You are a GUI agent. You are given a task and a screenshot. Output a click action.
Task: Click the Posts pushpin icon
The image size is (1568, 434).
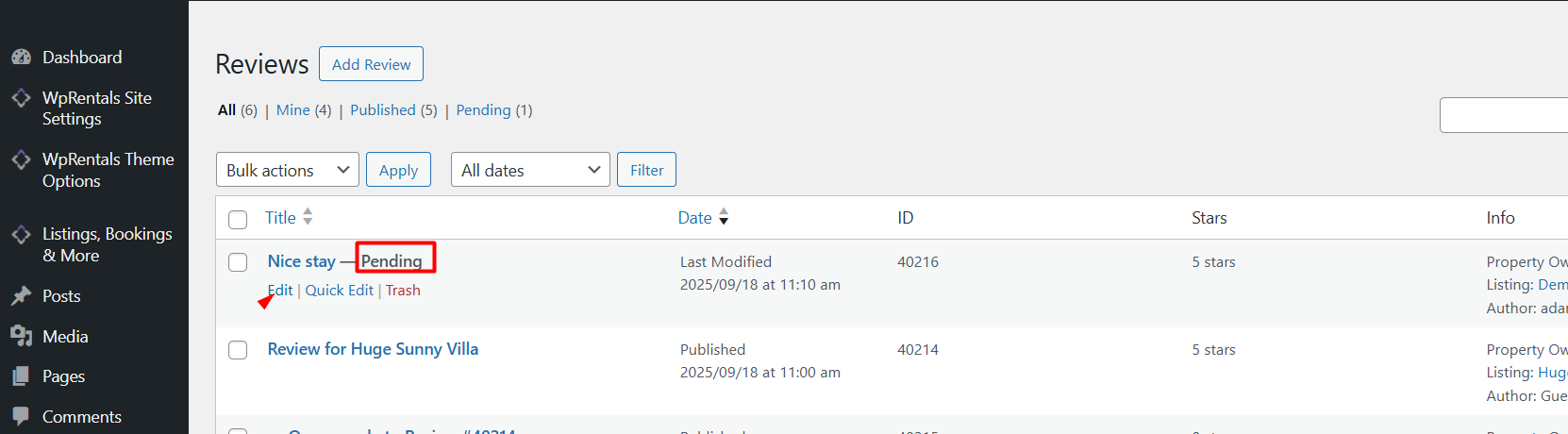coord(21,296)
